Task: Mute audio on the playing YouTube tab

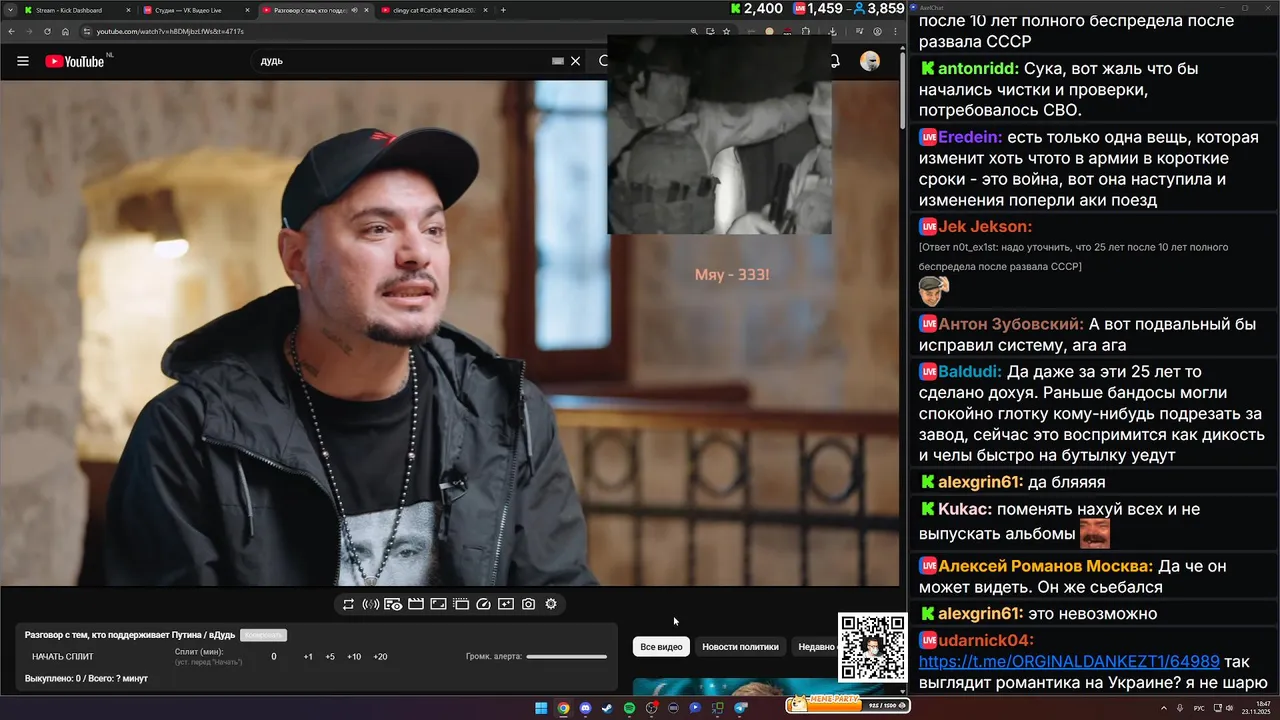Action: pos(354,10)
